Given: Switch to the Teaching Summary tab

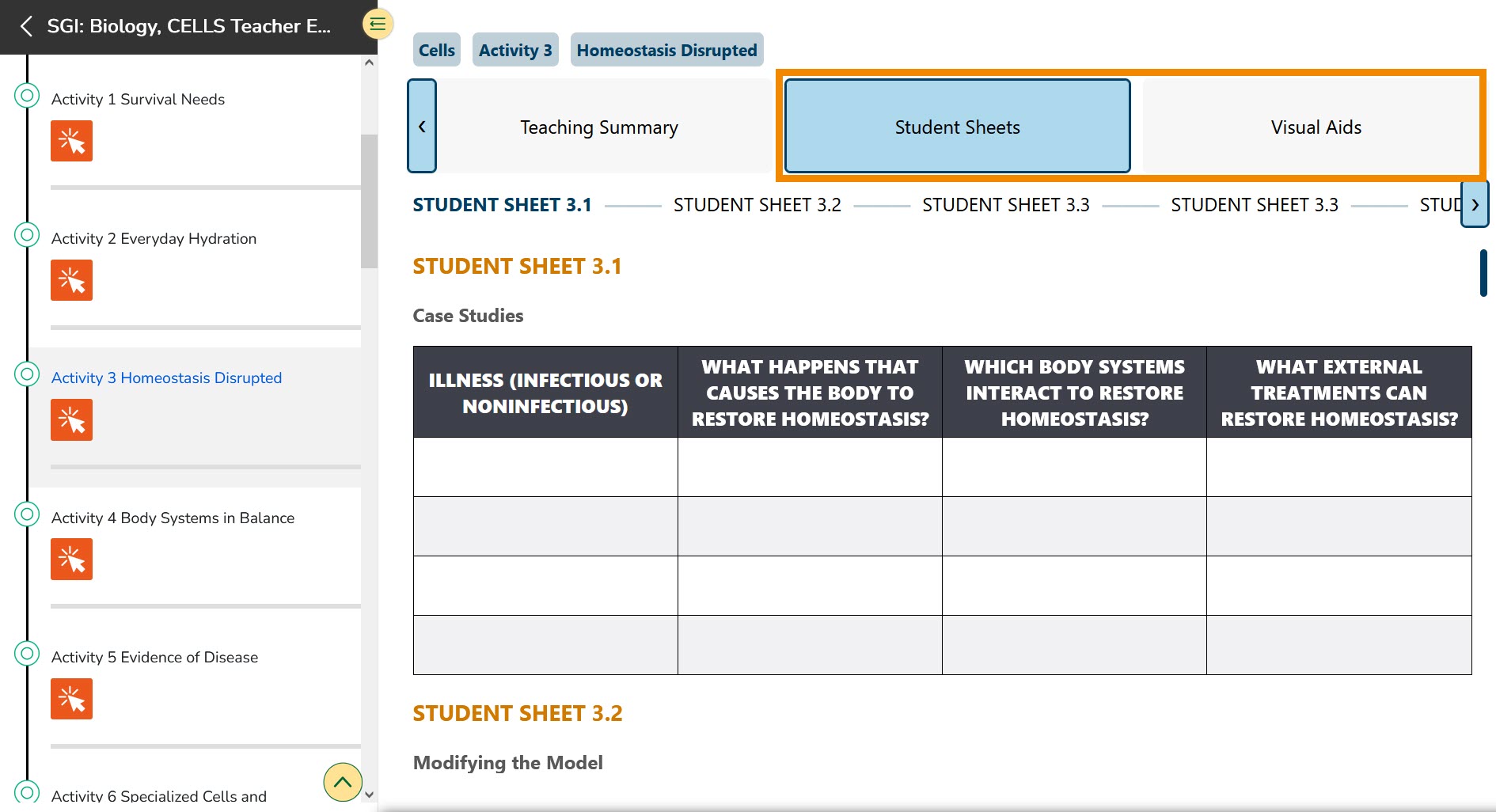Looking at the screenshot, I should point(598,127).
